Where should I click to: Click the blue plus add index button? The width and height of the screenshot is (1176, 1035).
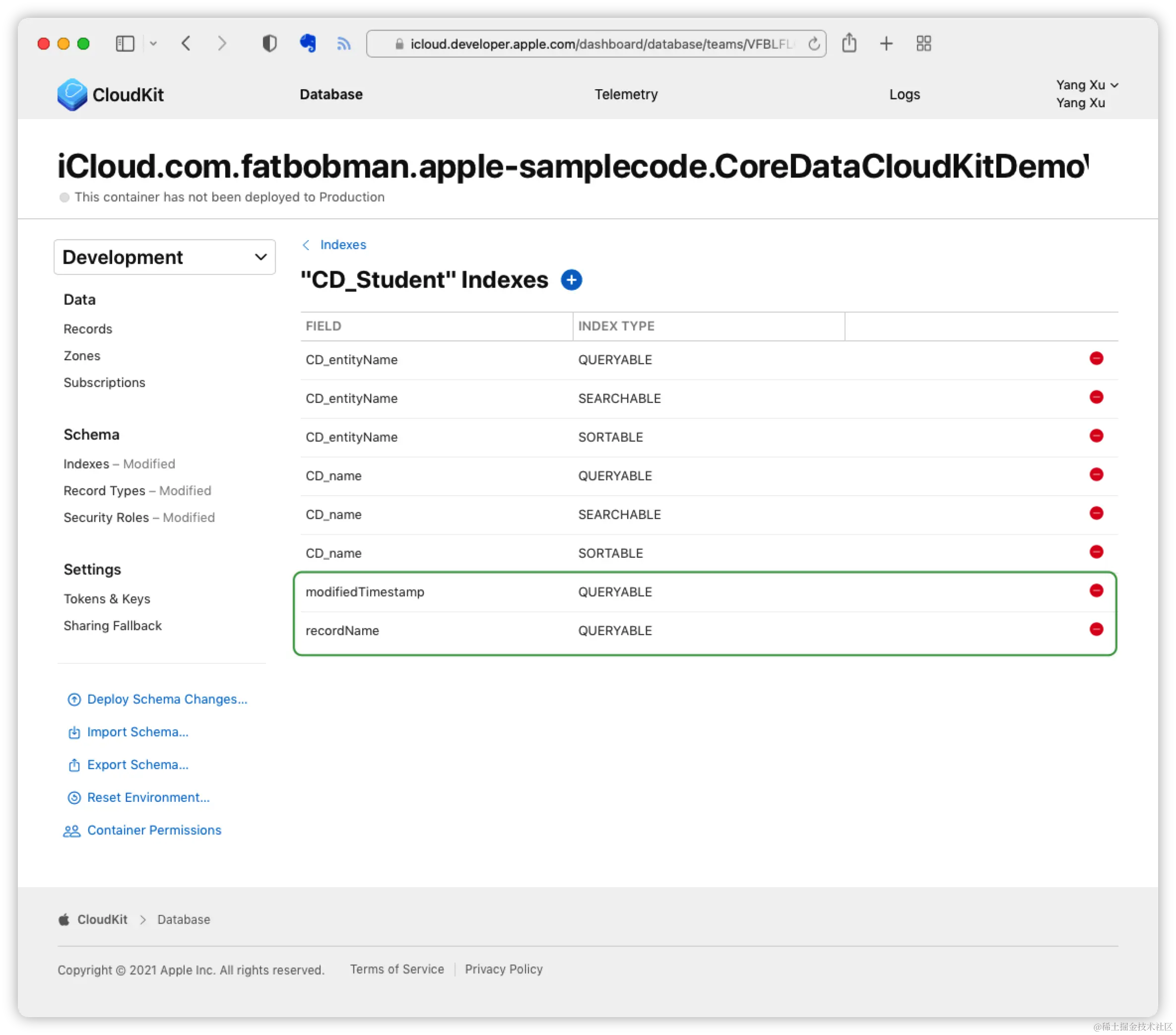tap(571, 280)
